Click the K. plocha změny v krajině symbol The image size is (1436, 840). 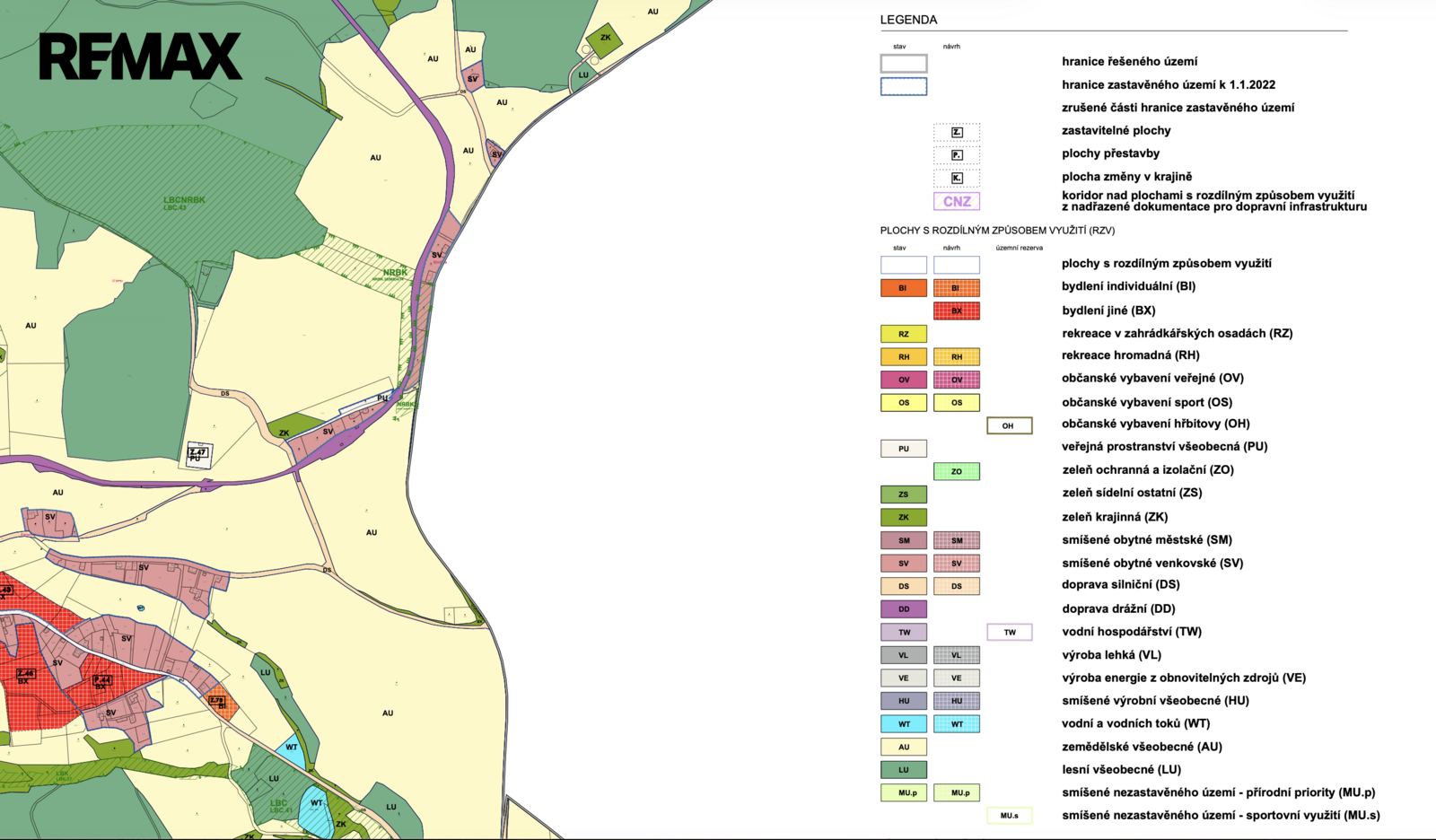(x=957, y=178)
